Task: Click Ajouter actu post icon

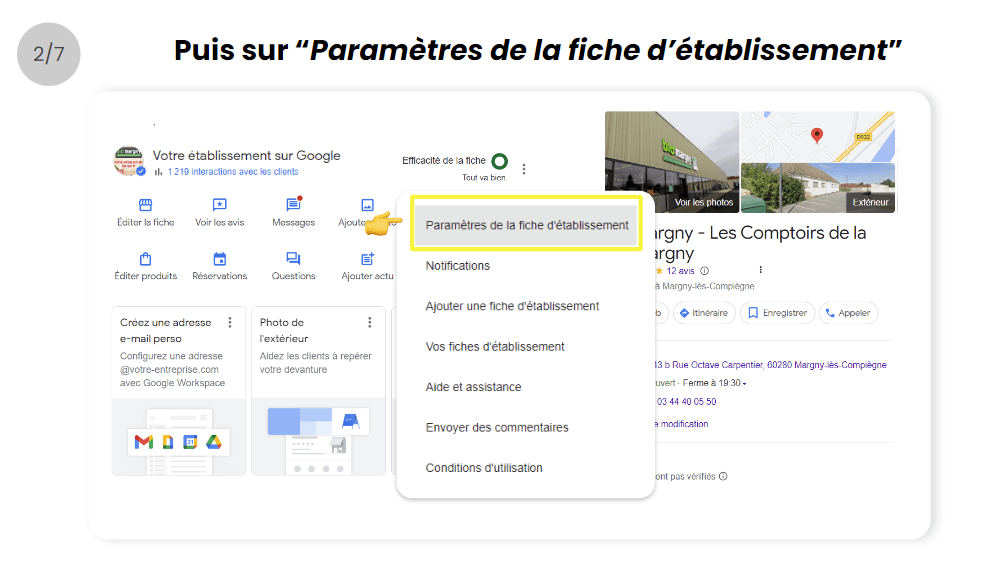Action: coord(367,259)
